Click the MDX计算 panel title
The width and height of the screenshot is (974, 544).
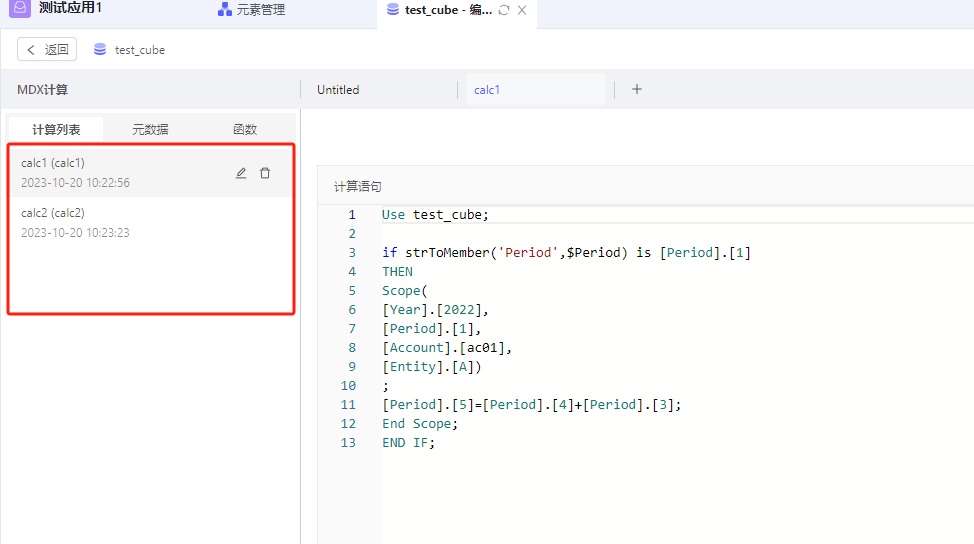pyautogui.click(x=42, y=90)
